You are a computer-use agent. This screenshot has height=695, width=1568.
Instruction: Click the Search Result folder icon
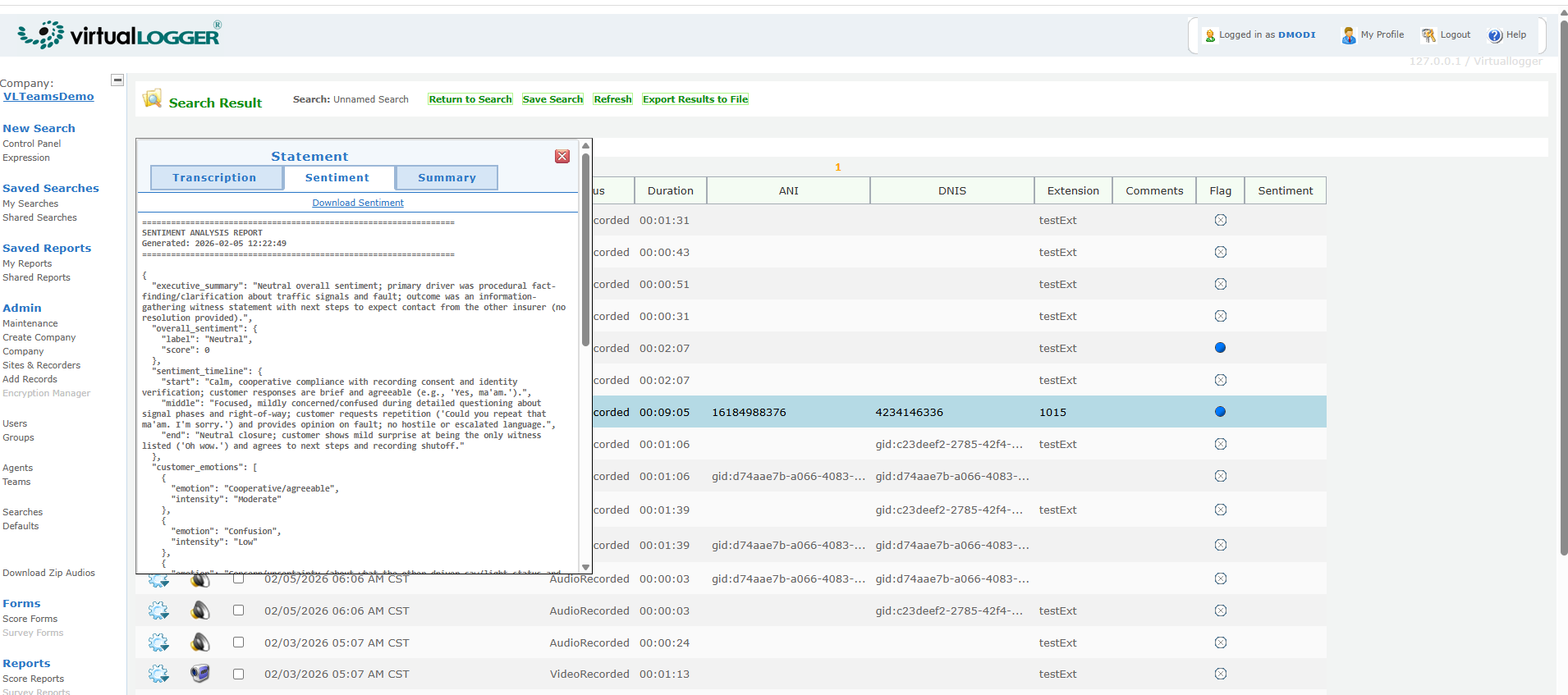tap(152, 99)
